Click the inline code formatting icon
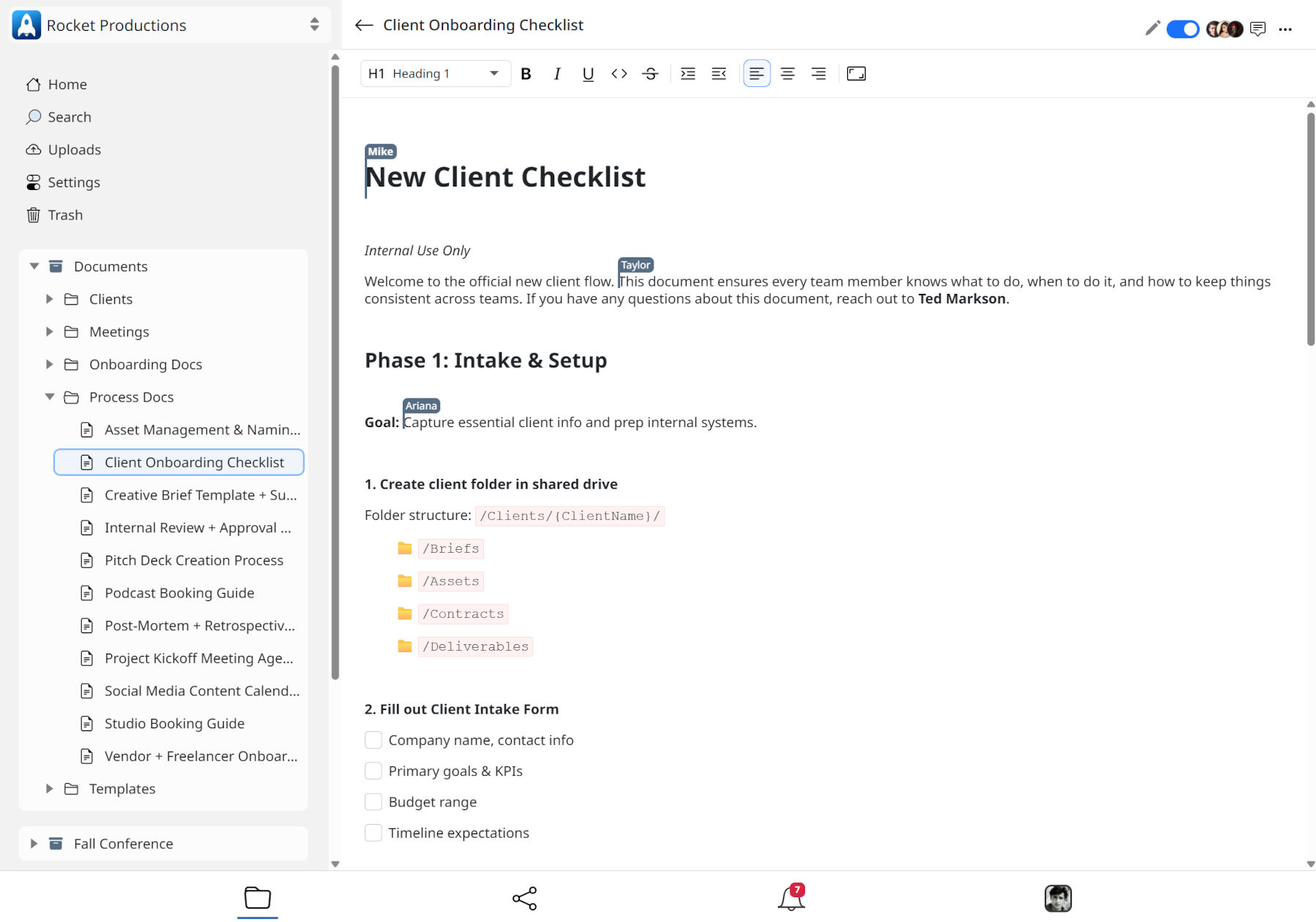The width and height of the screenshot is (1316, 922). point(619,74)
